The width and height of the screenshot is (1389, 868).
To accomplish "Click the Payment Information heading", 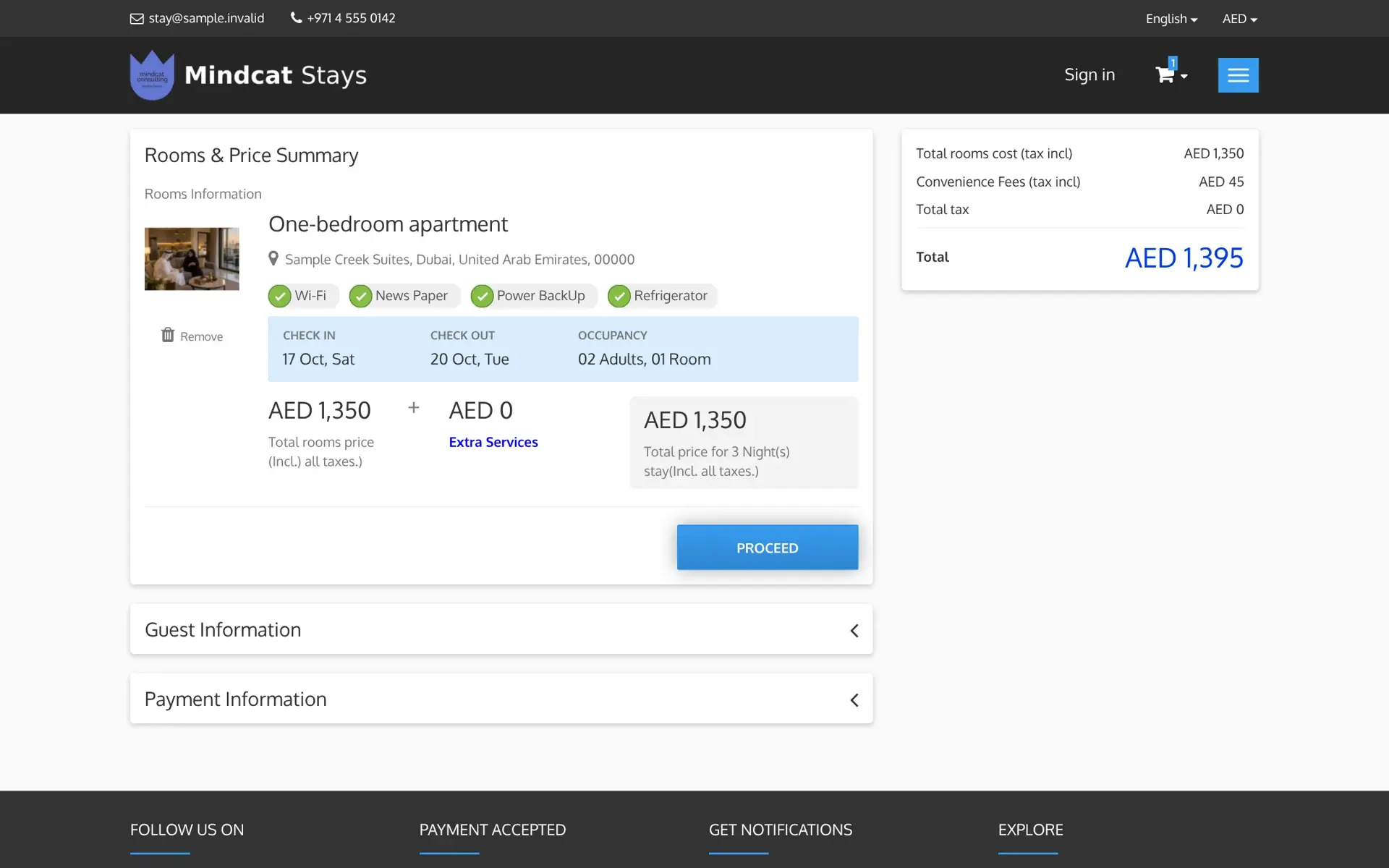I will click(235, 699).
